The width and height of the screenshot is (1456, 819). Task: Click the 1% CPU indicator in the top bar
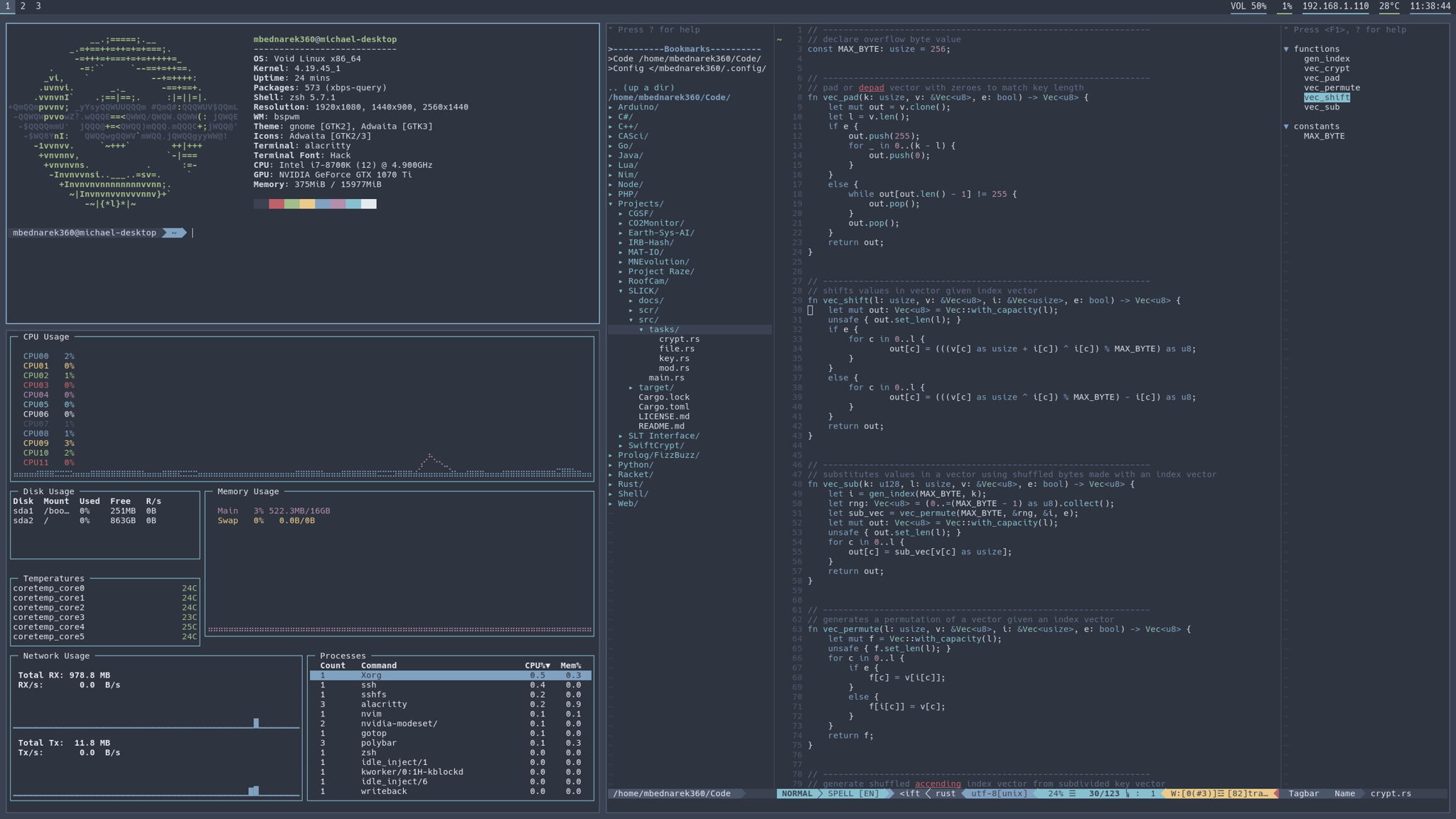pos(1288,6)
